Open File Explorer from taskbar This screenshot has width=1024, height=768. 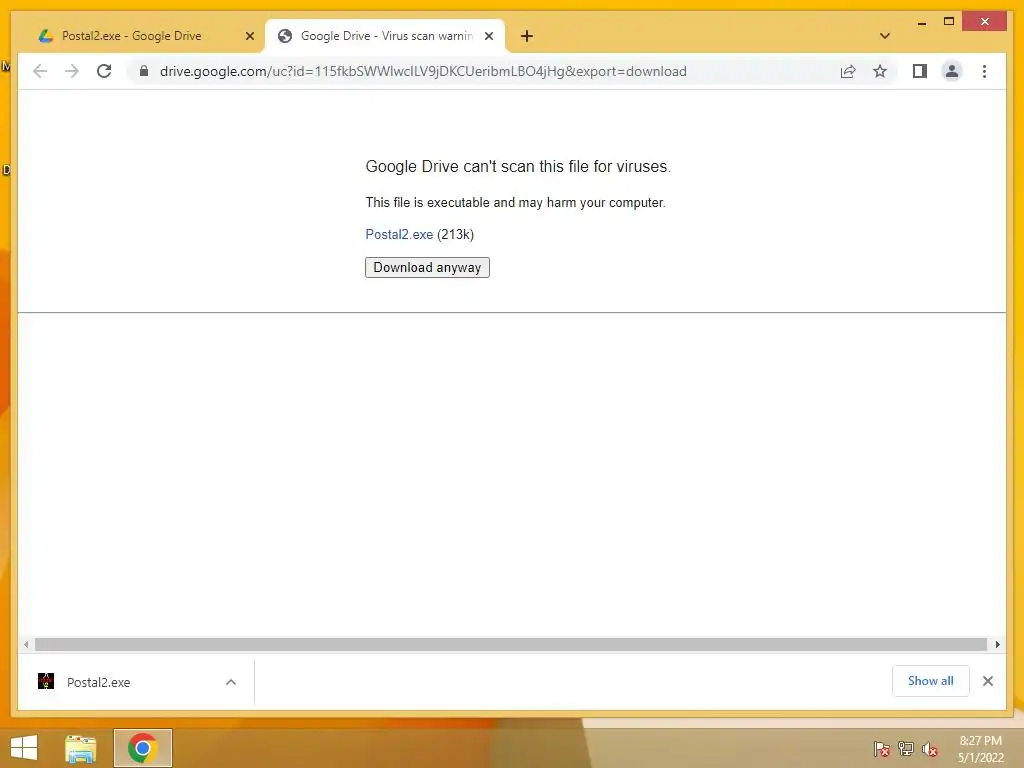[x=80, y=748]
